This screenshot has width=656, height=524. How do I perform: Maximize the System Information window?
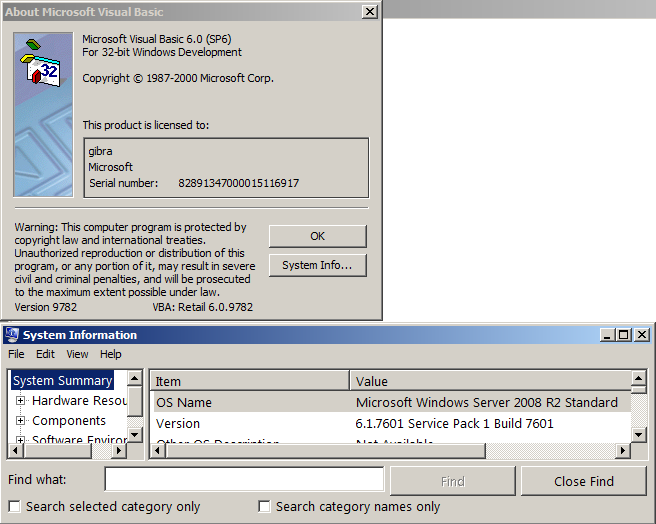[x=623, y=335]
